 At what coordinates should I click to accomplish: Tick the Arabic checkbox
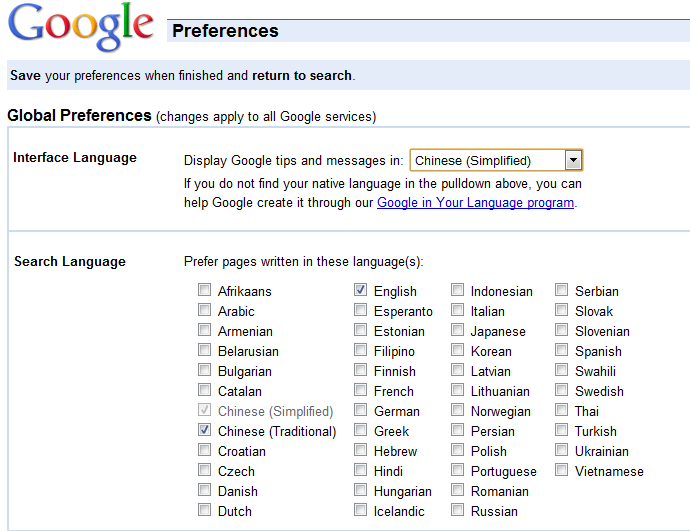coord(204,310)
